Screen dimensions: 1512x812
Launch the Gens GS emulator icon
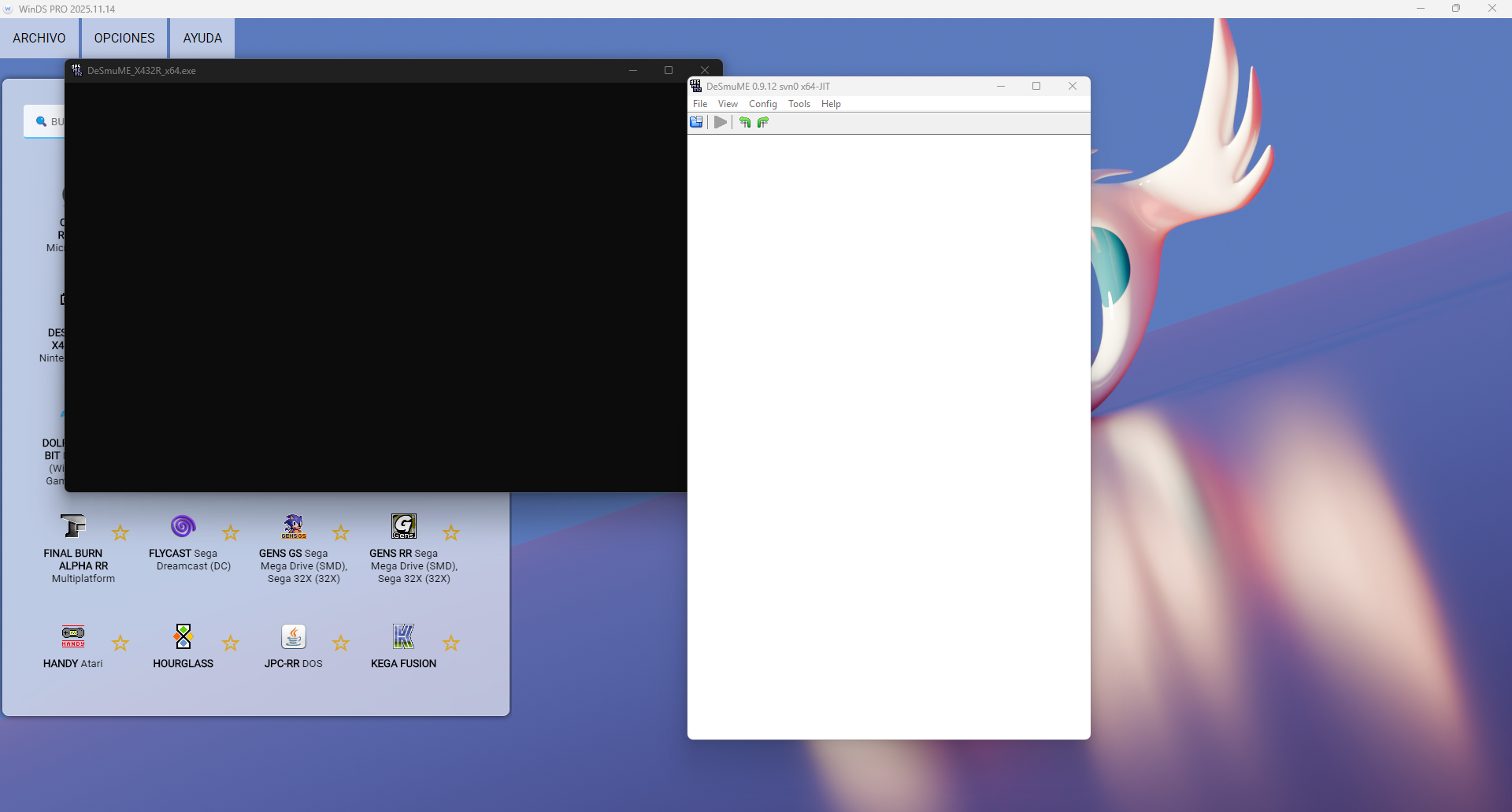(x=294, y=526)
